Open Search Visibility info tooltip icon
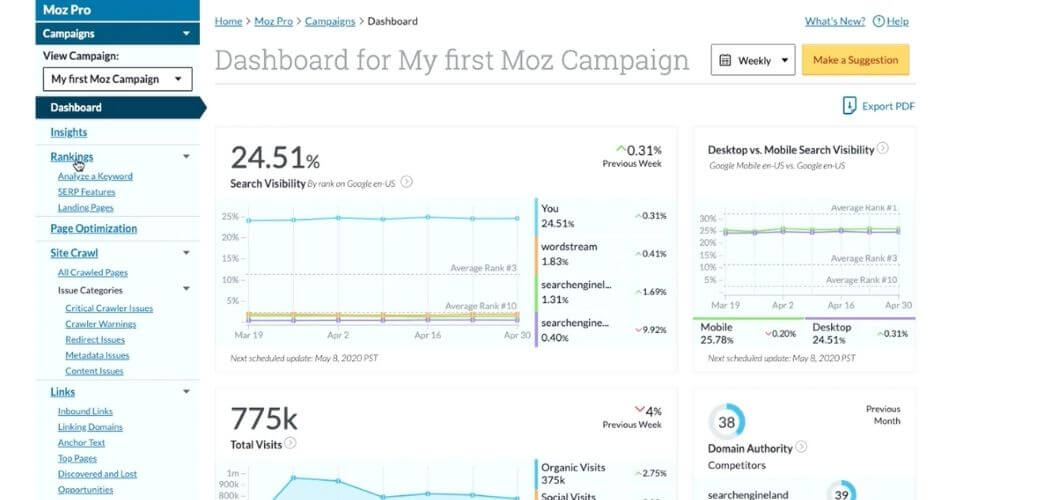The height and width of the screenshot is (500, 1050). (x=406, y=181)
